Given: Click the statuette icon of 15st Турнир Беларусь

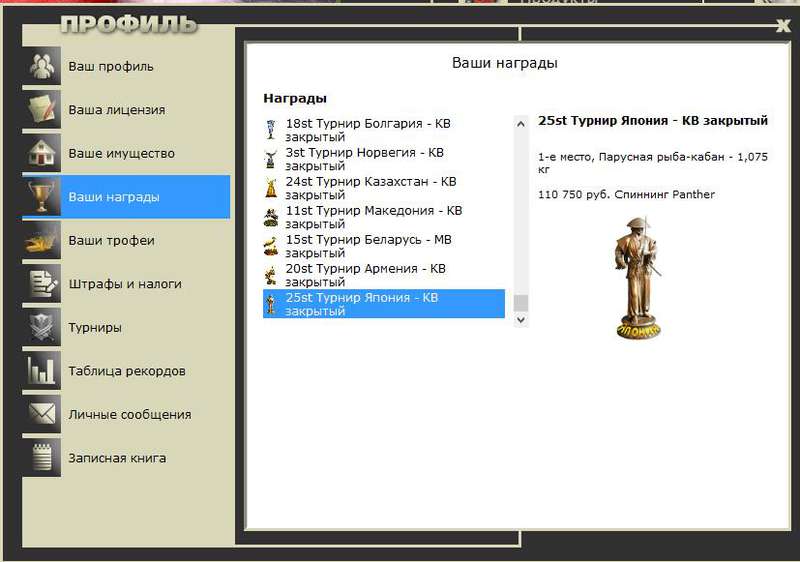Looking at the screenshot, I should pyautogui.click(x=271, y=246).
